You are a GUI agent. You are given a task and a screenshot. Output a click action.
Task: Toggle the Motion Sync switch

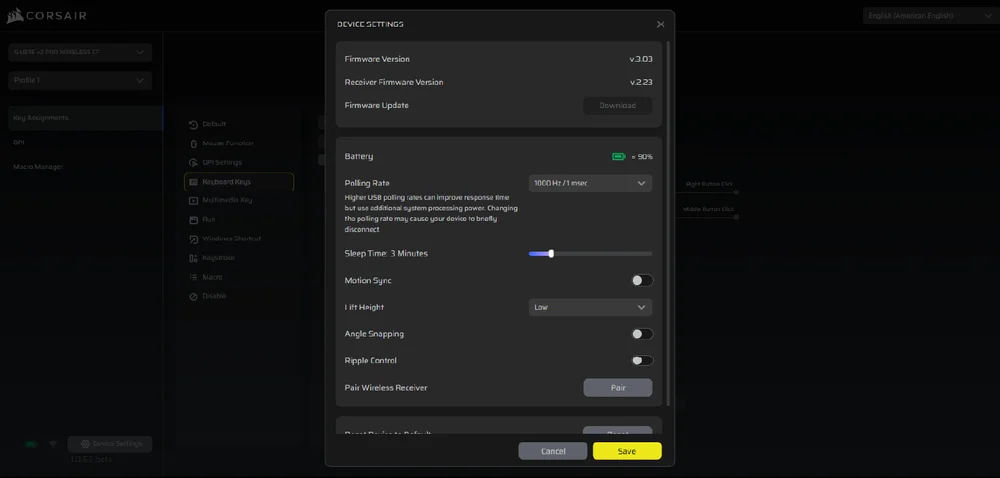tap(642, 280)
